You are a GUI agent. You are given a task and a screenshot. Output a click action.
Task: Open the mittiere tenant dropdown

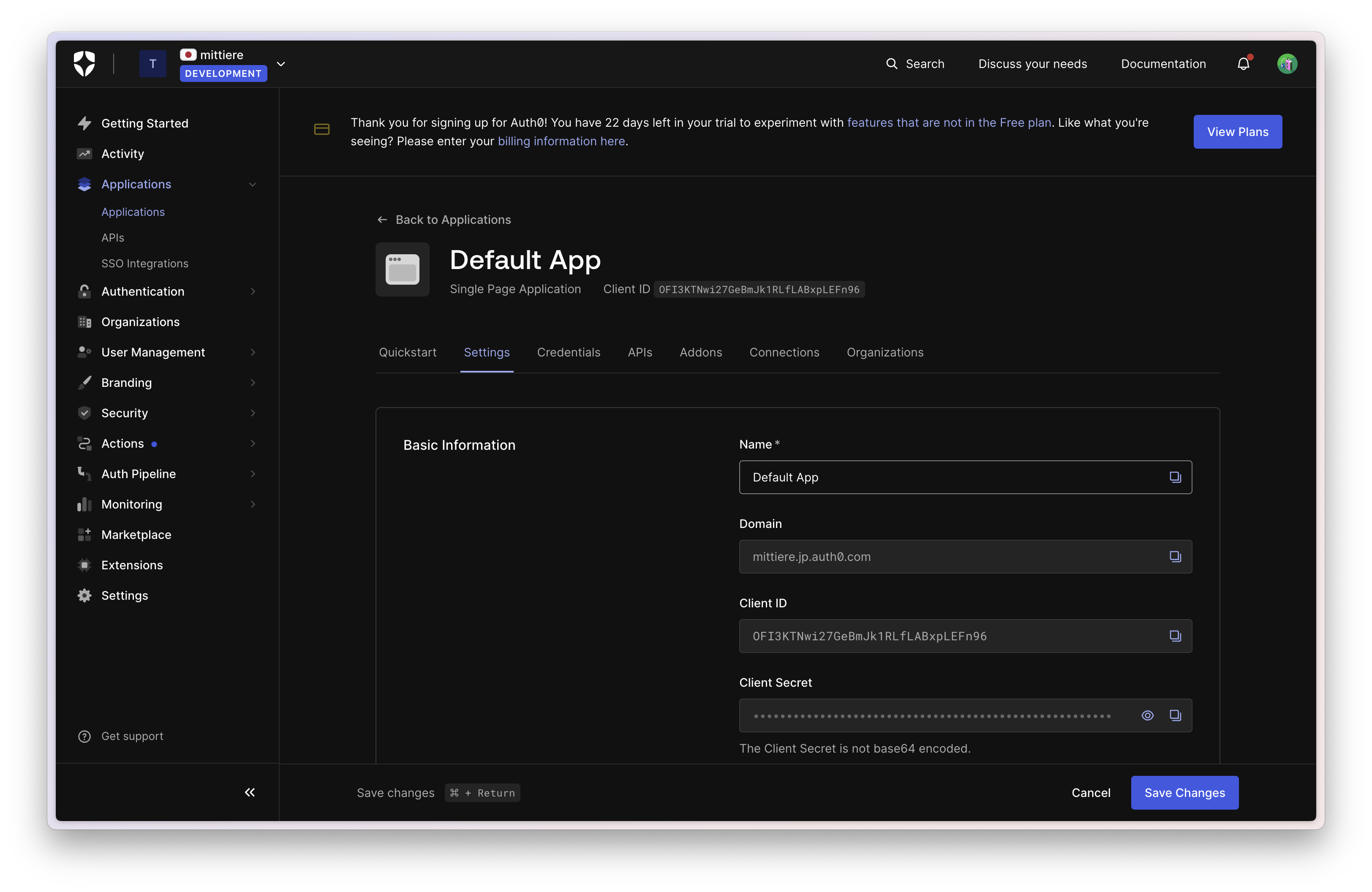click(x=281, y=64)
